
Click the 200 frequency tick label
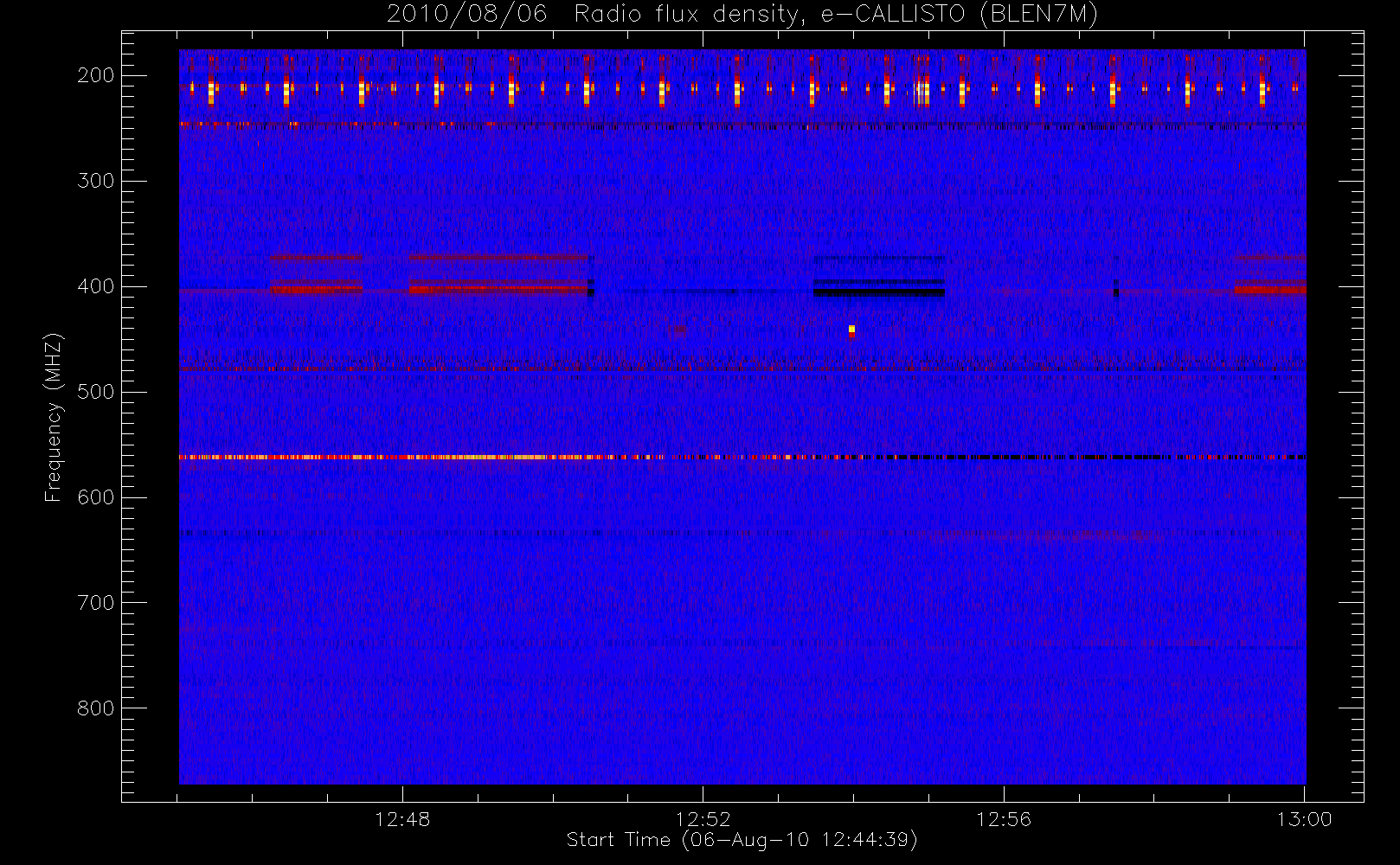coord(95,75)
